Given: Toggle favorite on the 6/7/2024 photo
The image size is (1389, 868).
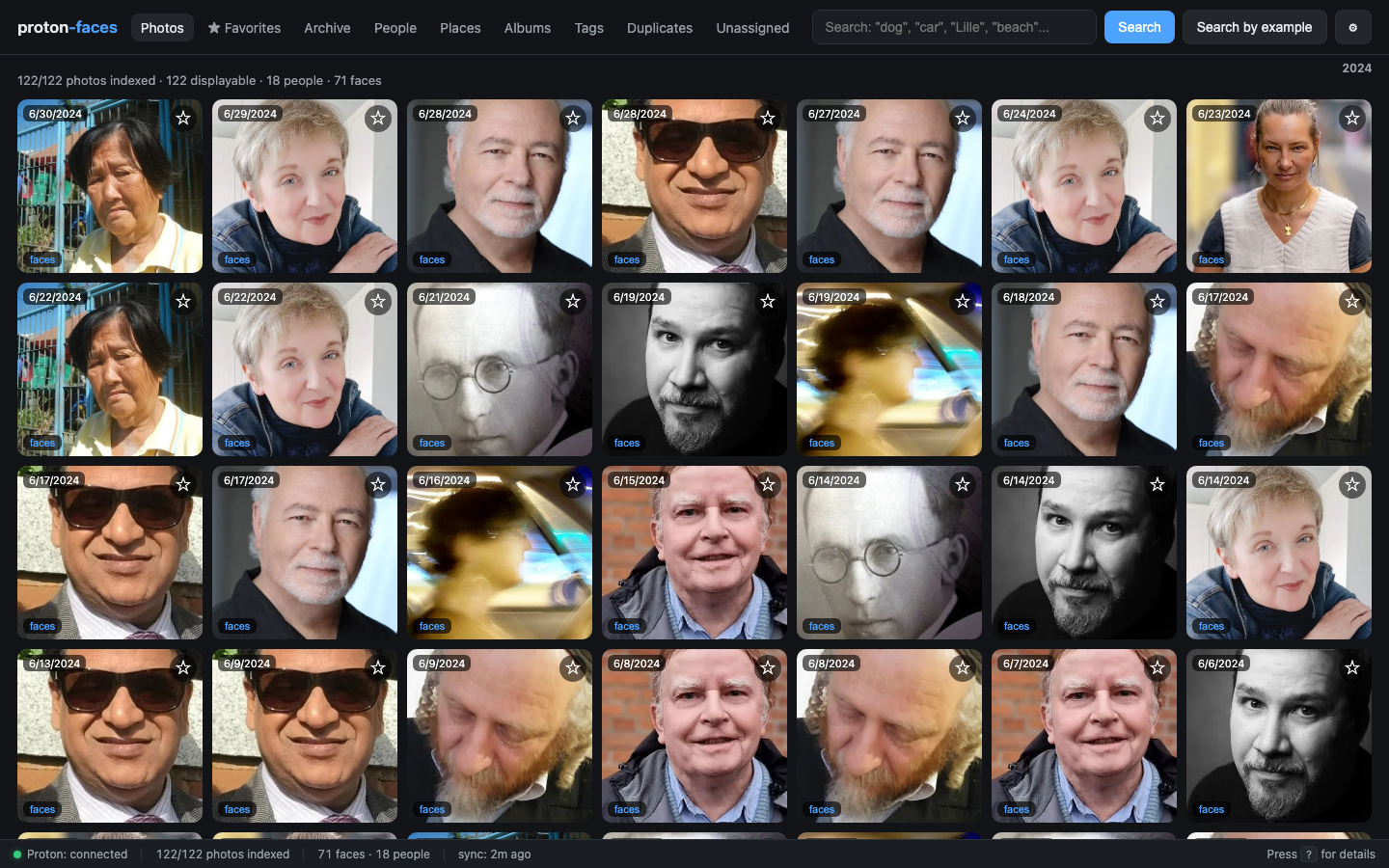Looking at the screenshot, I should pos(1157,667).
